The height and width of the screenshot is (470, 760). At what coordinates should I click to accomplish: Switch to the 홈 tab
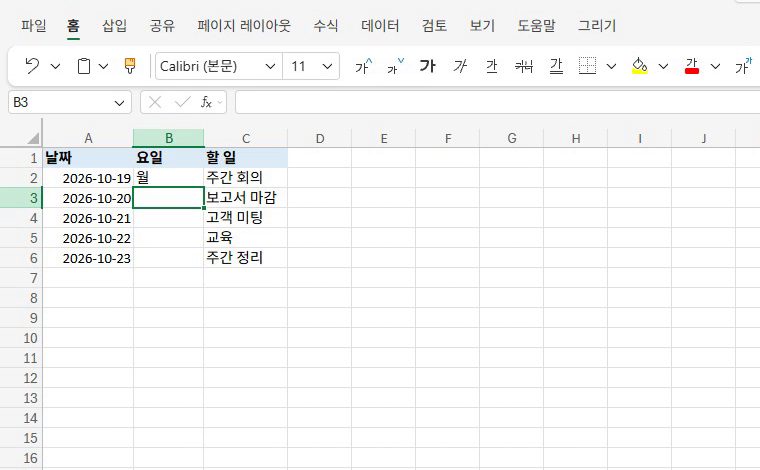pyautogui.click(x=73, y=25)
